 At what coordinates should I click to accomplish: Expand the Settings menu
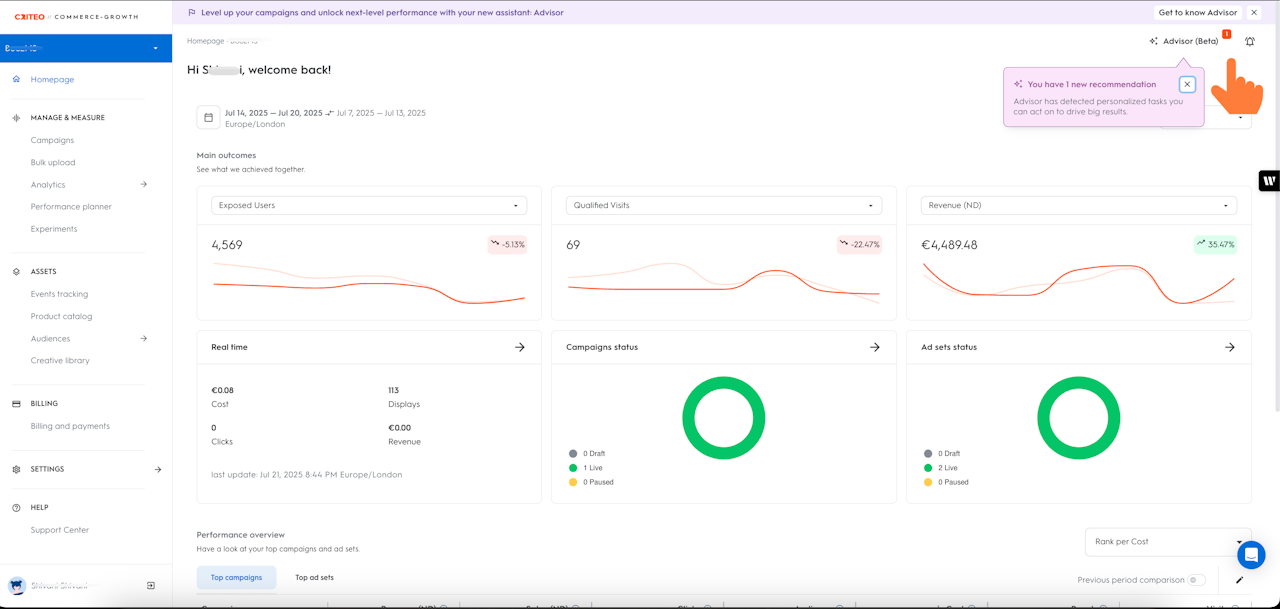[158, 469]
